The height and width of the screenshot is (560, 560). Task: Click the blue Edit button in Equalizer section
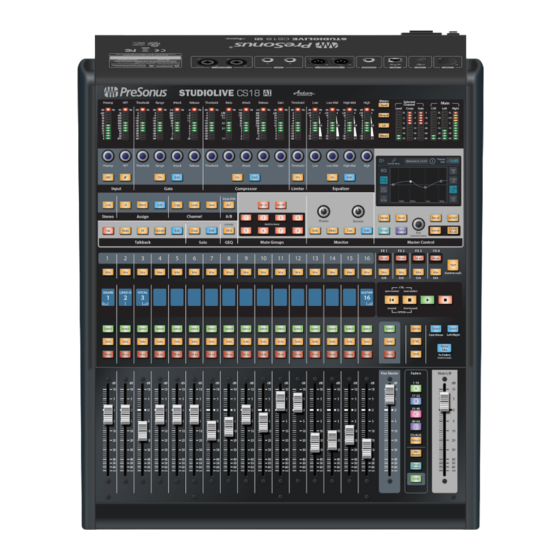[349, 177]
